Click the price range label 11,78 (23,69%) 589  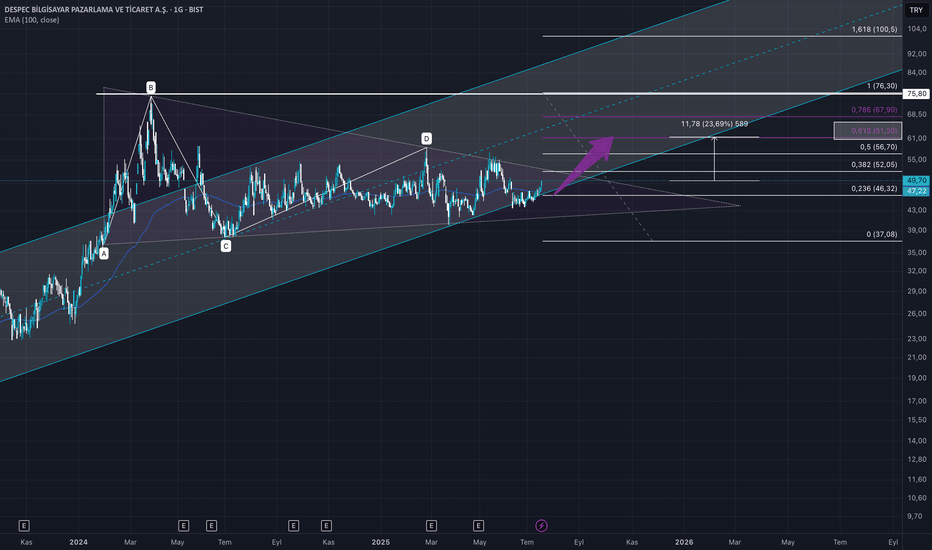pos(714,124)
